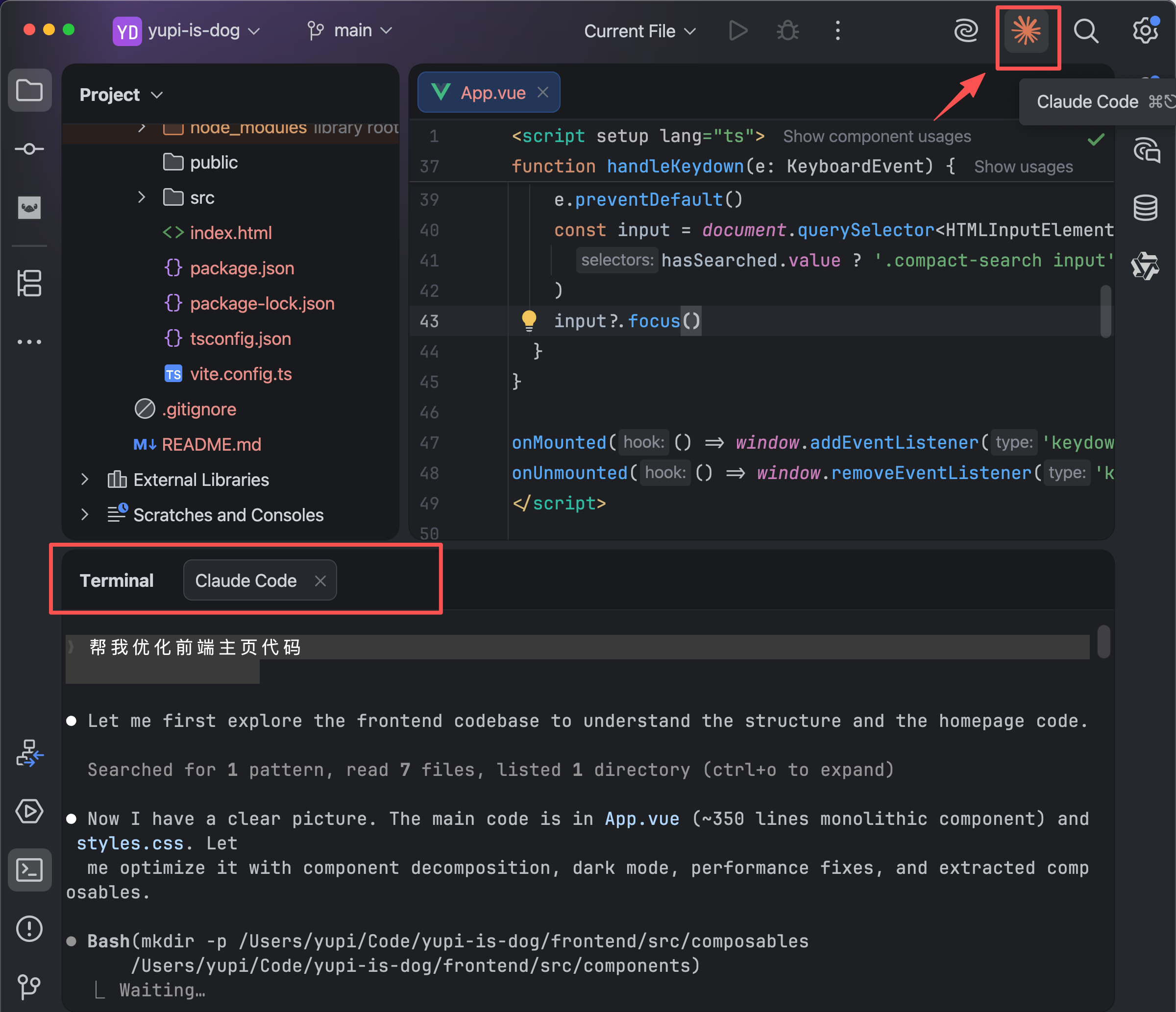
Task: Open index.html in project tree
Action: click(x=230, y=233)
